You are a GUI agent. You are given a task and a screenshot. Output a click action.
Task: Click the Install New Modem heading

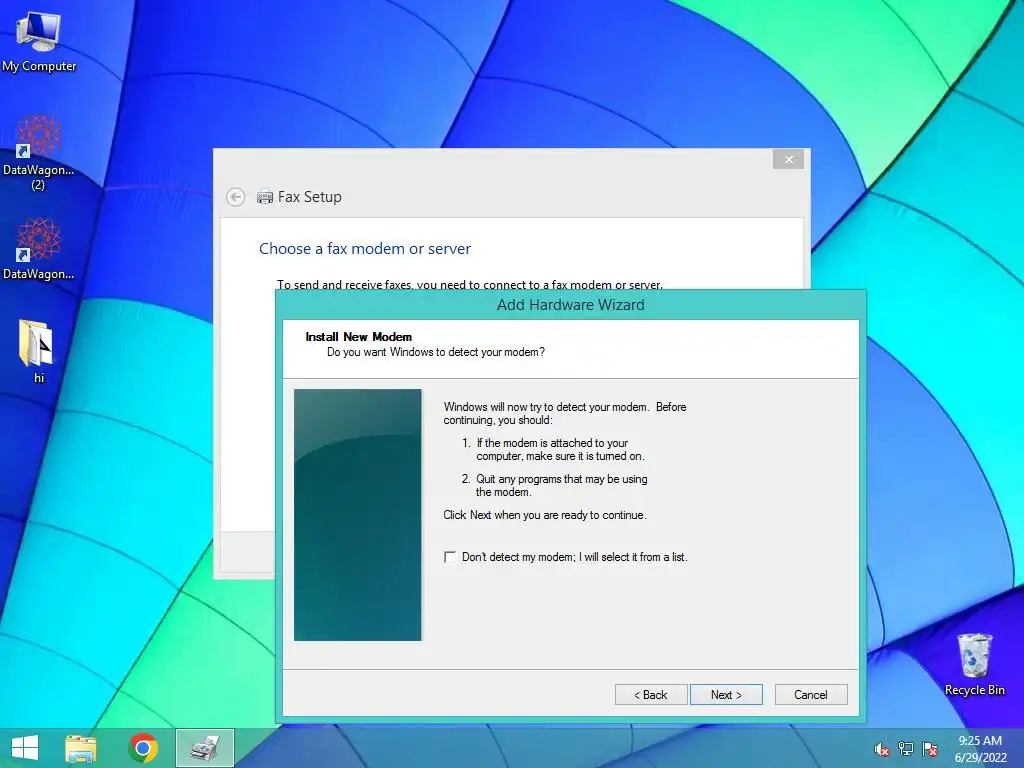(x=359, y=337)
